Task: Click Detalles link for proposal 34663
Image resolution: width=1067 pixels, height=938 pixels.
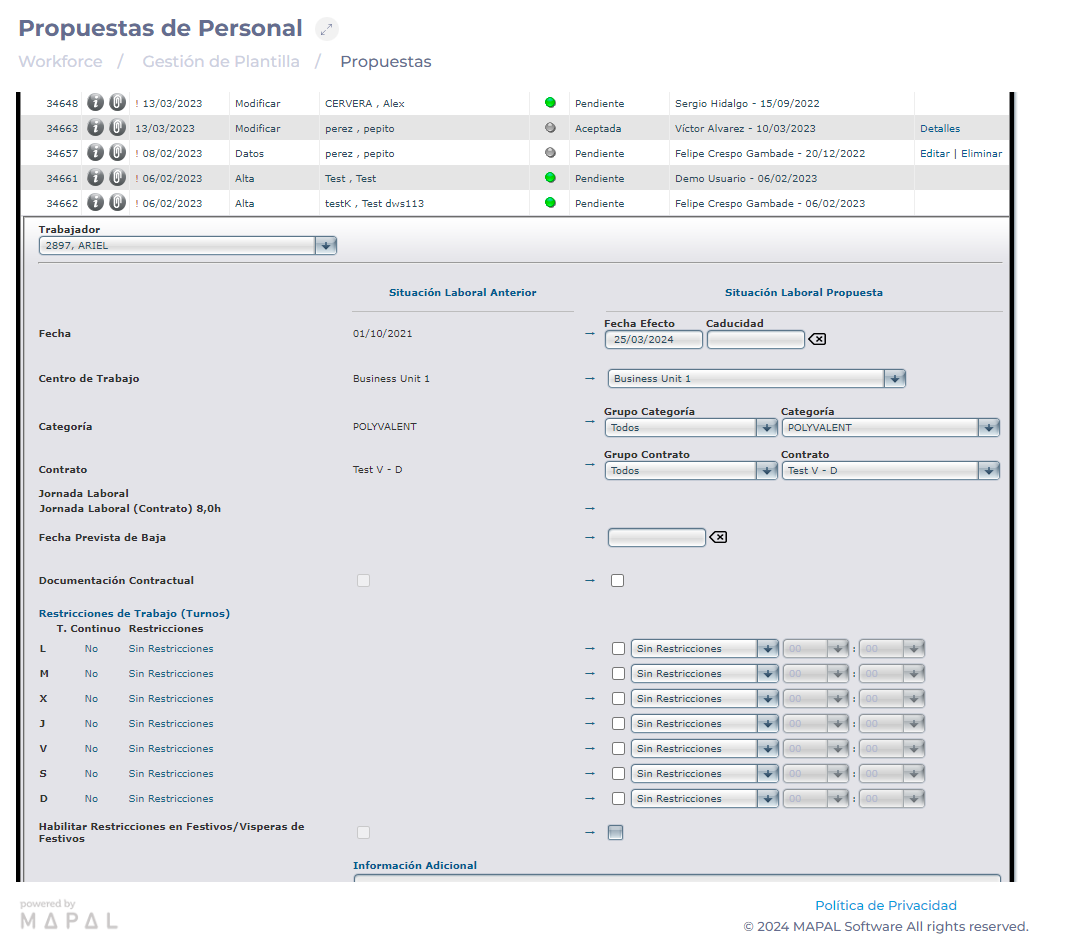Action: pyautogui.click(x=940, y=129)
